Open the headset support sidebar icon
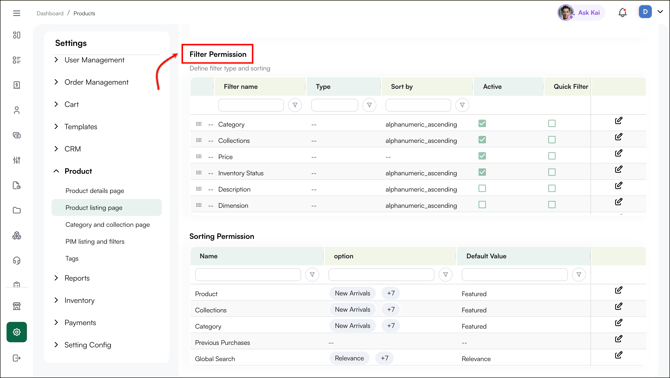 (17, 261)
